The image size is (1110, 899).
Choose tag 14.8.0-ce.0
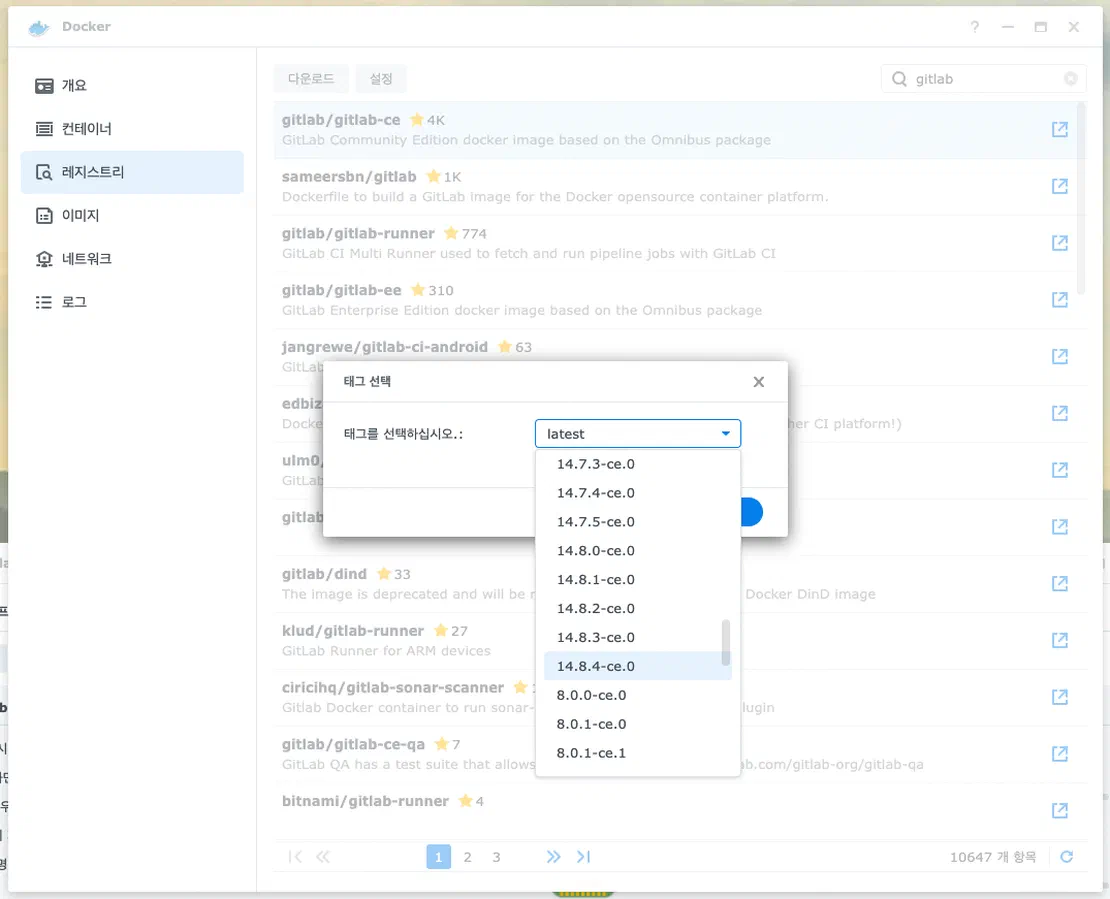(x=637, y=551)
